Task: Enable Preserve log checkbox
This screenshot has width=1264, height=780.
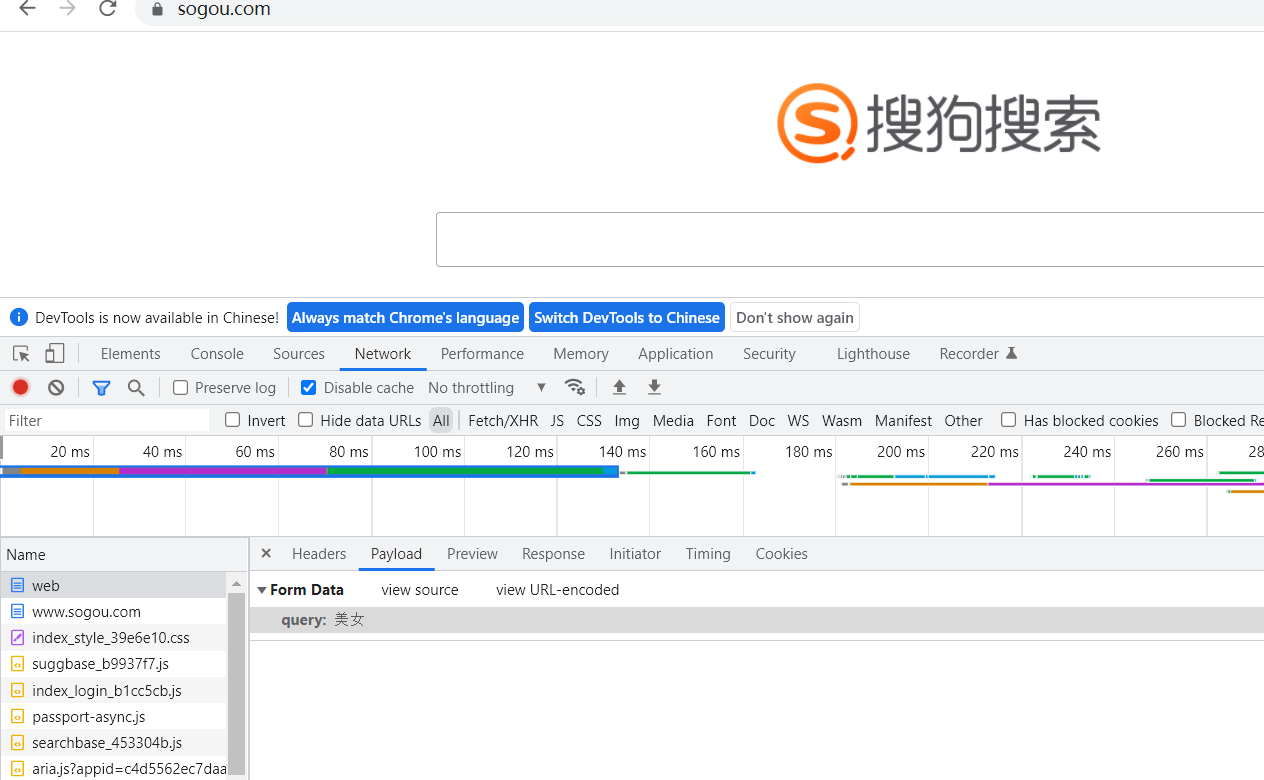Action: [x=180, y=388]
